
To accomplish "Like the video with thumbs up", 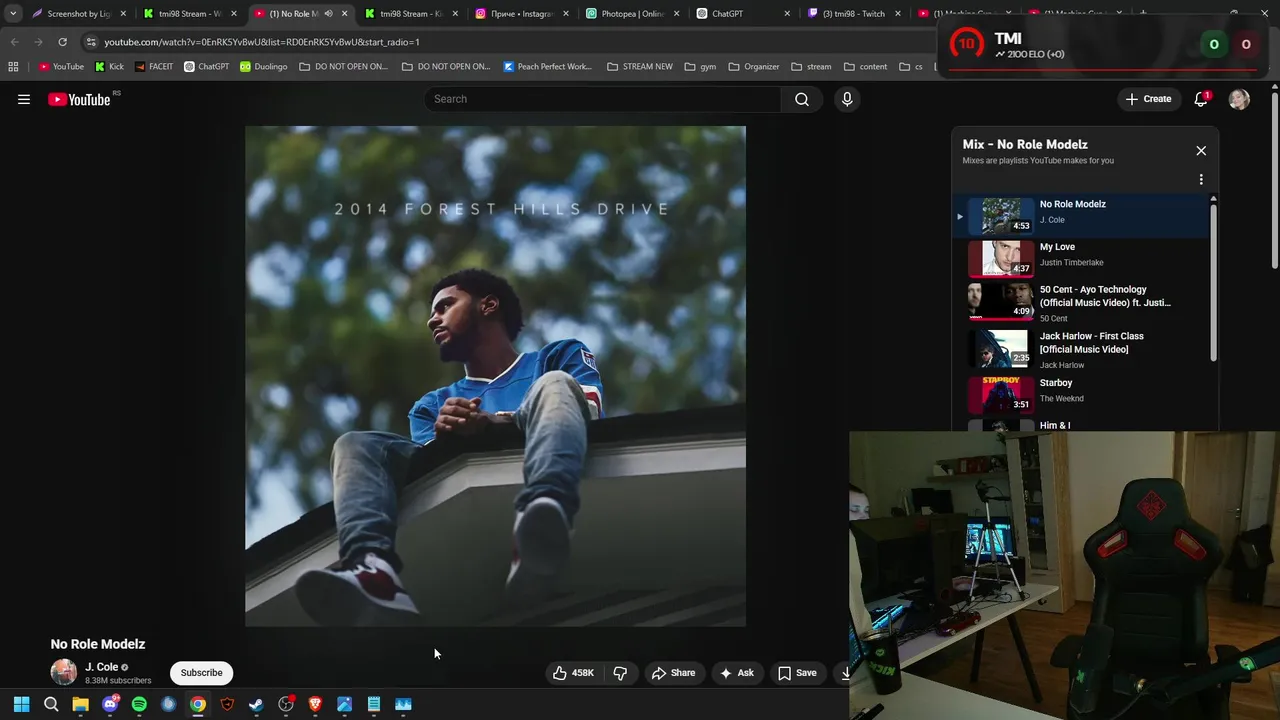I will click(573, 673).
